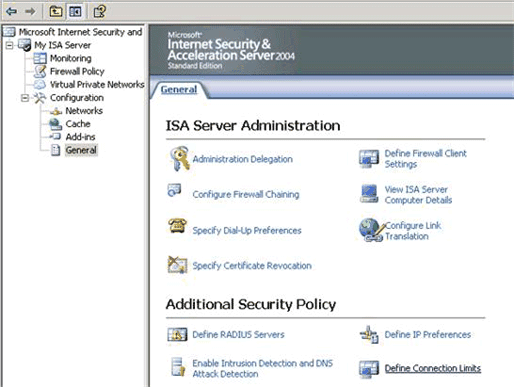Open the Help toolbar icon
This screenshot has width=514, height=387.
click(99, 12)
